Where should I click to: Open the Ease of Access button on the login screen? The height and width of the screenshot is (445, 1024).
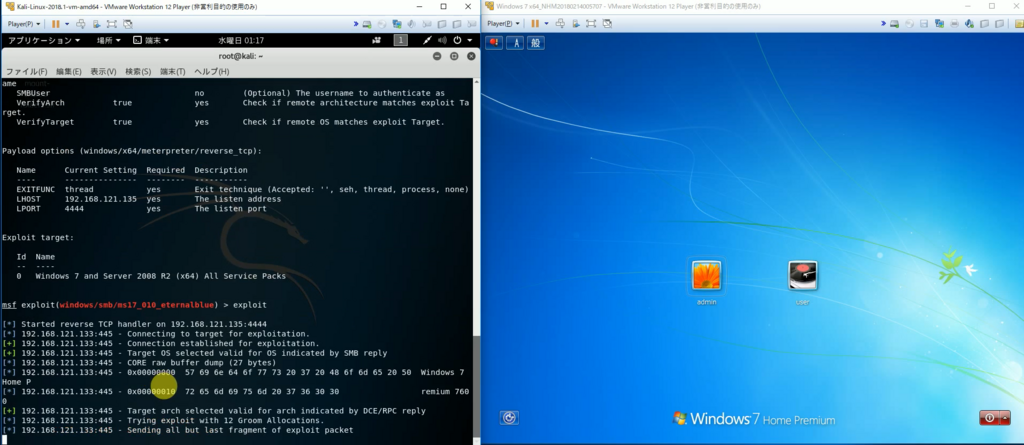point(509,418)
